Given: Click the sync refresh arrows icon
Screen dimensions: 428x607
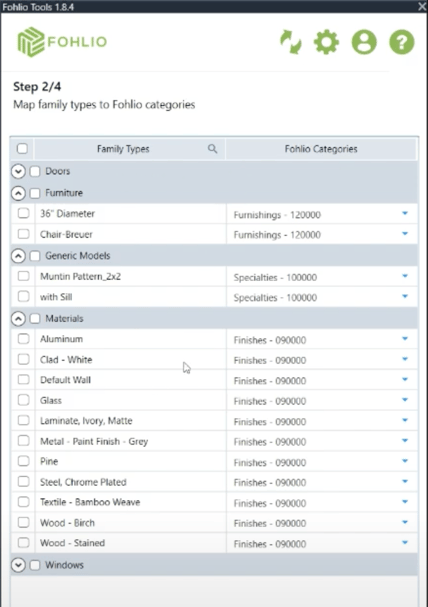Looking at the screenshot, I should click(x=291, y=42).
